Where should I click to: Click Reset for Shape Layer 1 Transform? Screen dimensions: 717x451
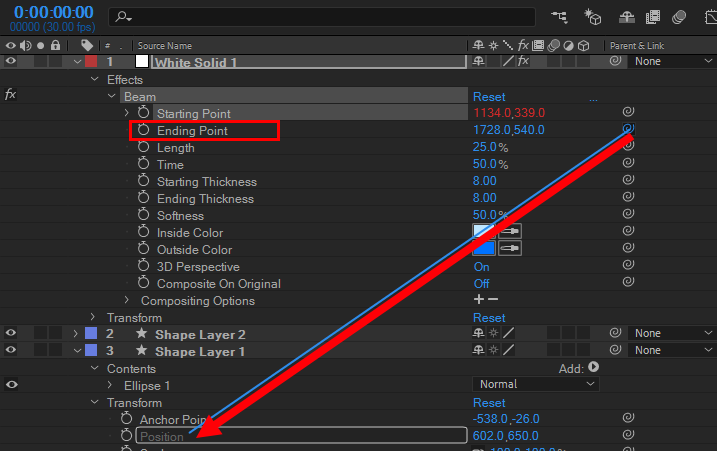(489, 403)
